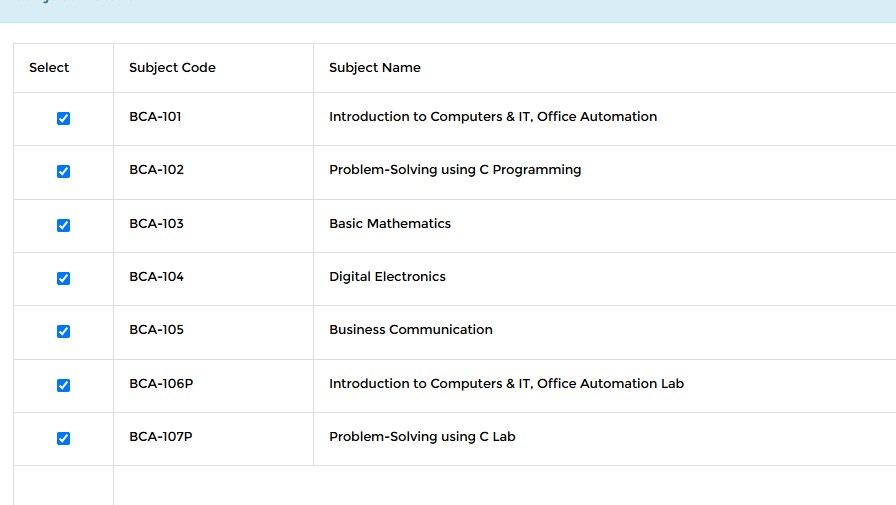Click the Office Automation Lab subject name
This screenshot has height=505, width=896.
[506, 384]
